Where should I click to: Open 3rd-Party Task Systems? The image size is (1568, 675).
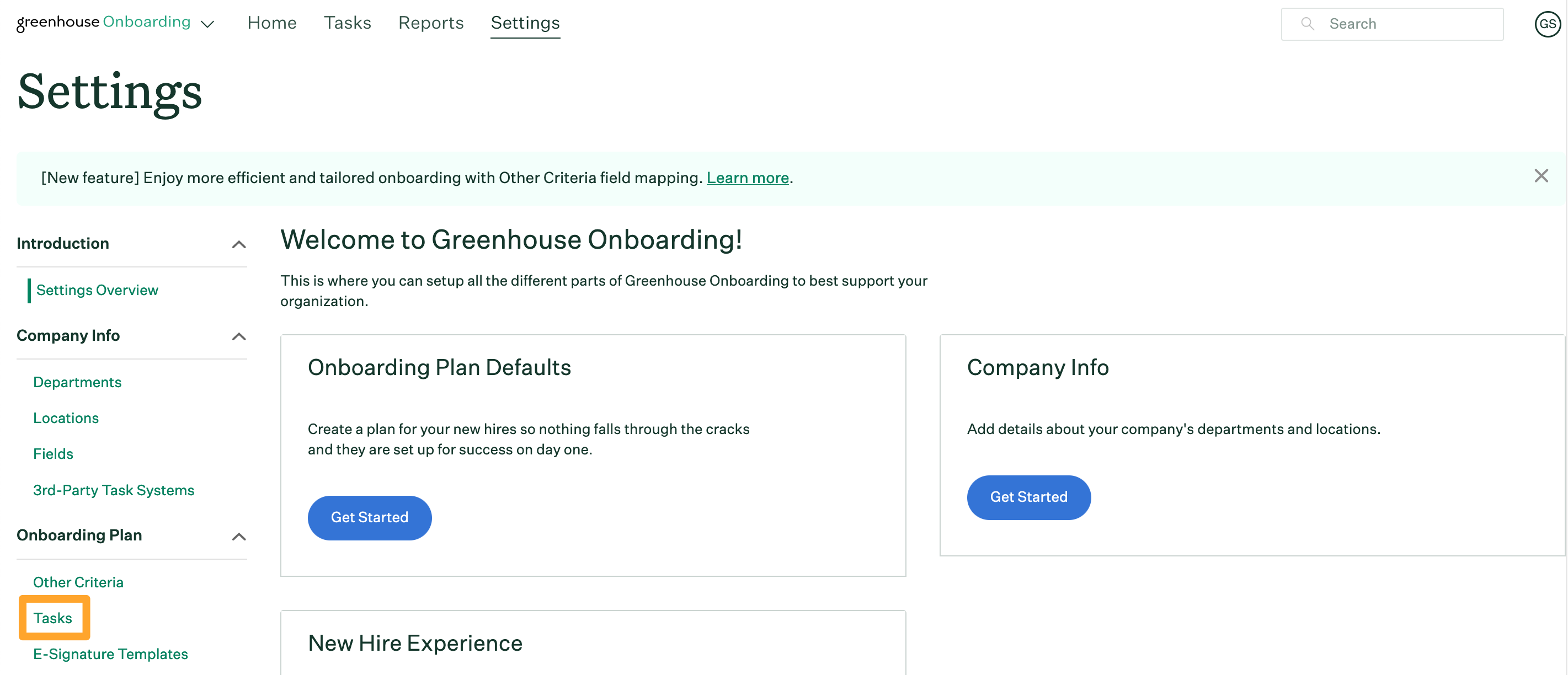pyautogui.click(x=113, y=490)
